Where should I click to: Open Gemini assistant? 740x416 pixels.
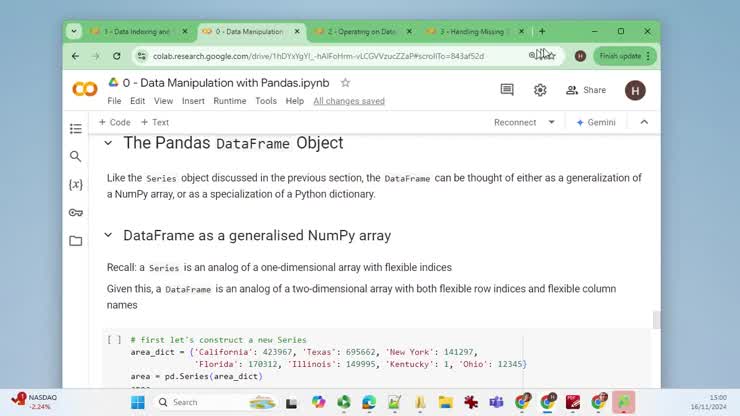pos(596,122)
